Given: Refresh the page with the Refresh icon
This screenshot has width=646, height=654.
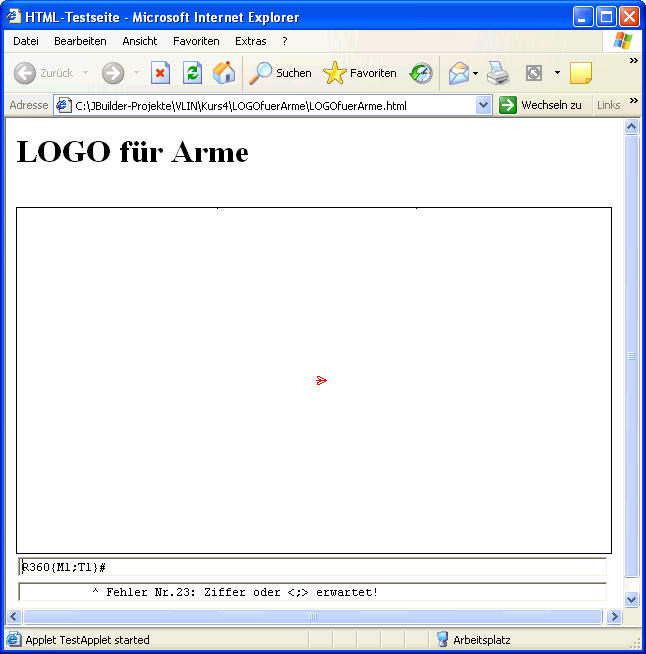Looking at the screenshot, I should click(192, 73).
